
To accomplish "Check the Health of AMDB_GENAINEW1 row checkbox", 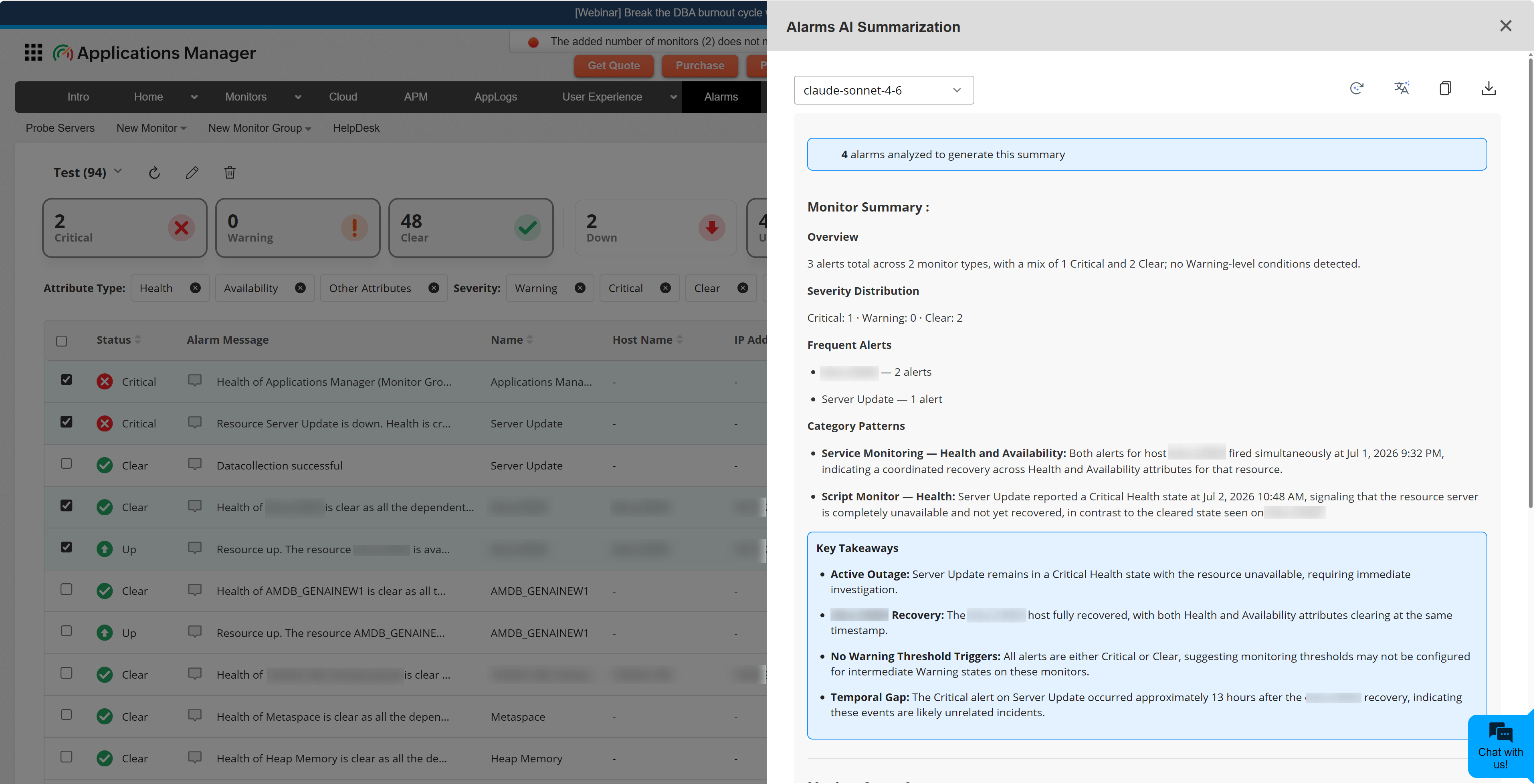I will coord(66,589).
